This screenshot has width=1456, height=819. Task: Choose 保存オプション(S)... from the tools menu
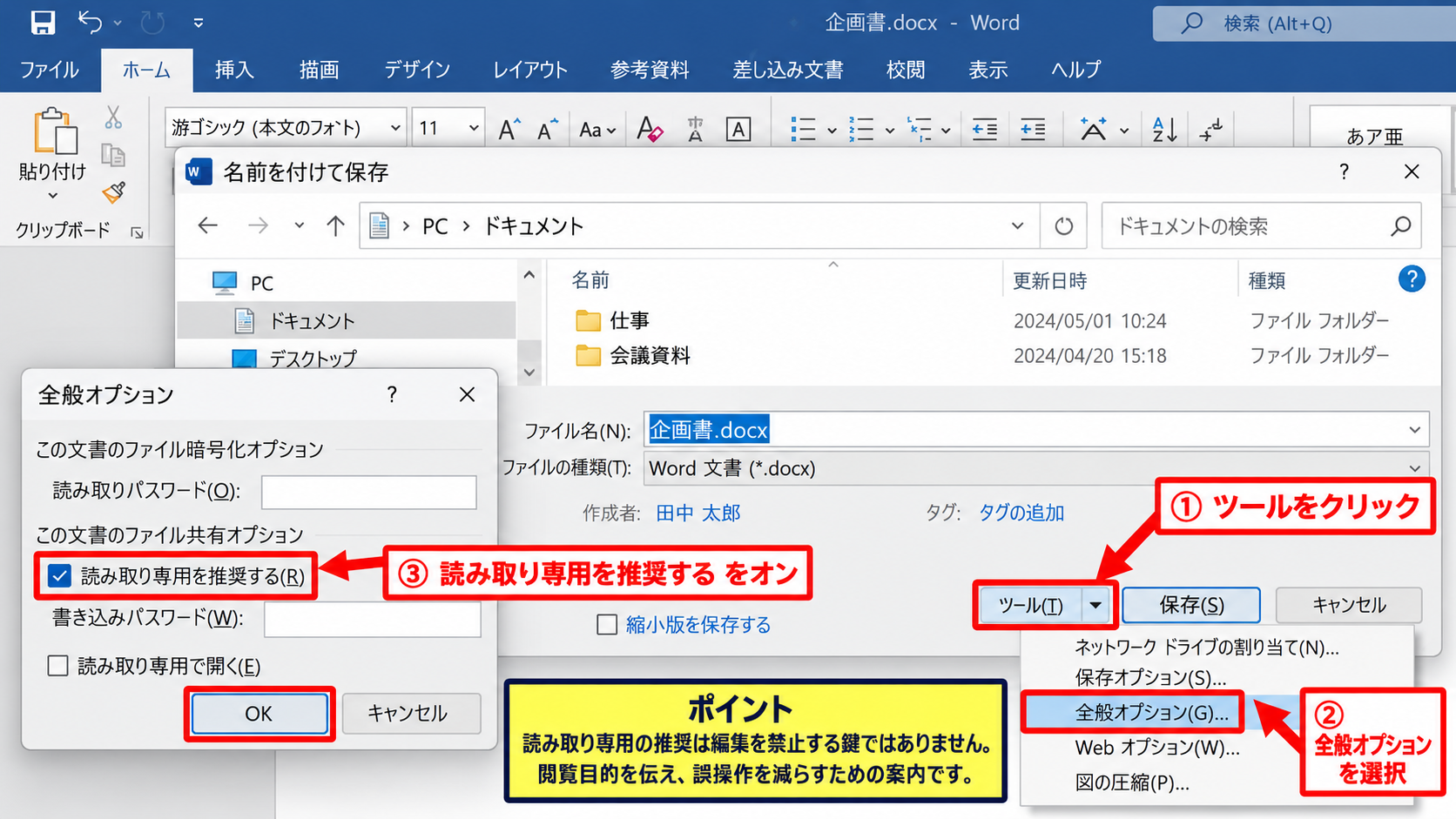[x=1150, y=677]
